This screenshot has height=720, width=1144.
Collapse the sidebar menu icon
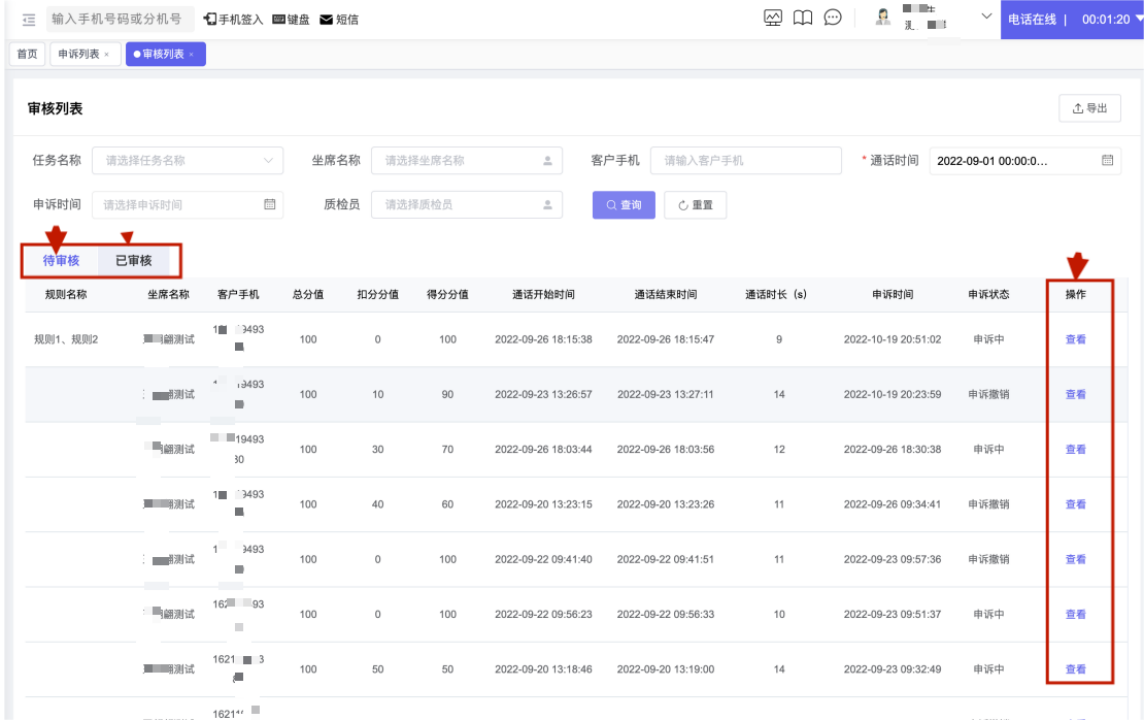point(28,20)
